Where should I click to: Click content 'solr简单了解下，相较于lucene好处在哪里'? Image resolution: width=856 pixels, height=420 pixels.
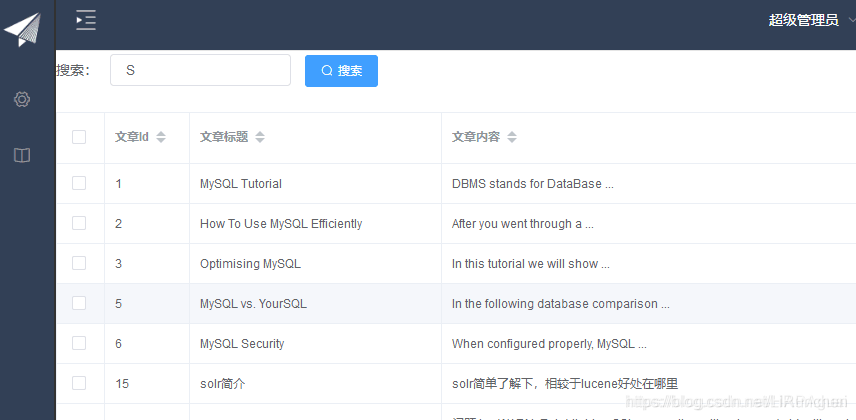pos(565,384)
